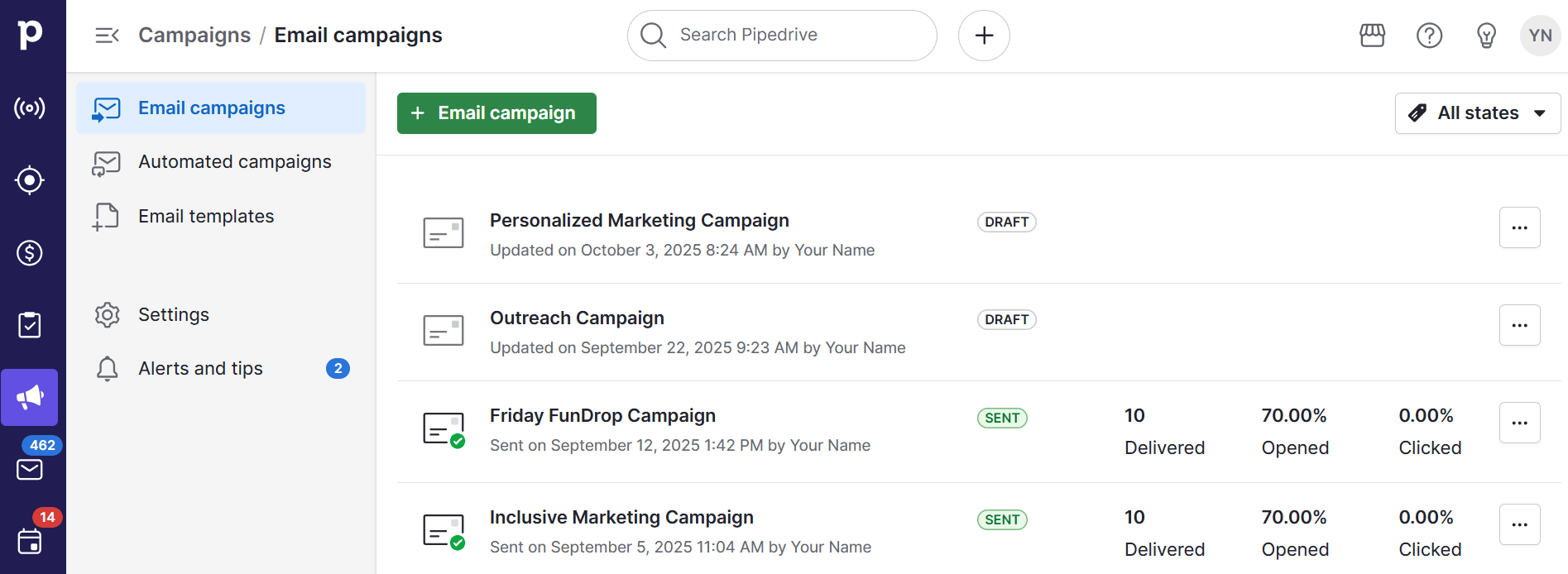Collapse the sidebar navigation menu
This screenshot has height=574, width=1568.
107,36
